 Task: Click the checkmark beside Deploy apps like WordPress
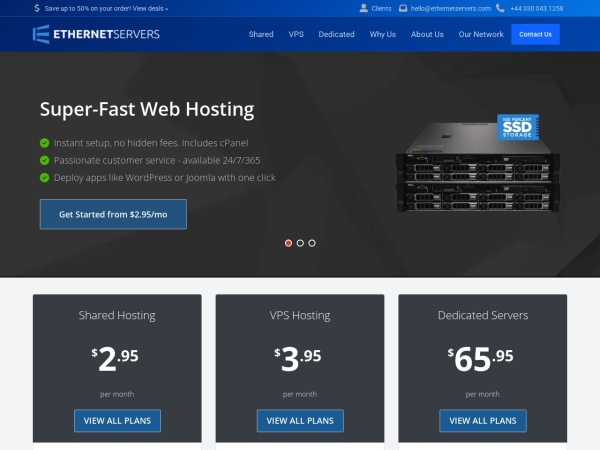pyautogui.click(x=44, y=178)
